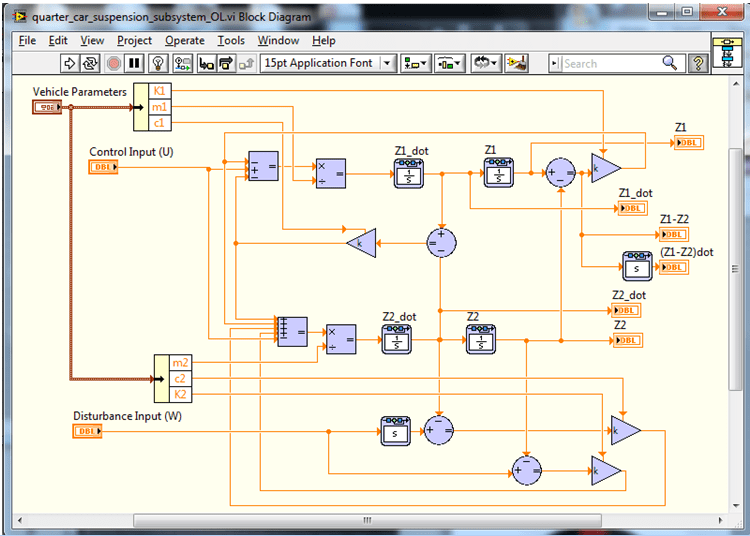Toggle Retain Wire Values button
The height and width of the screenshot is (536, 750).
(x=182, y=63)
